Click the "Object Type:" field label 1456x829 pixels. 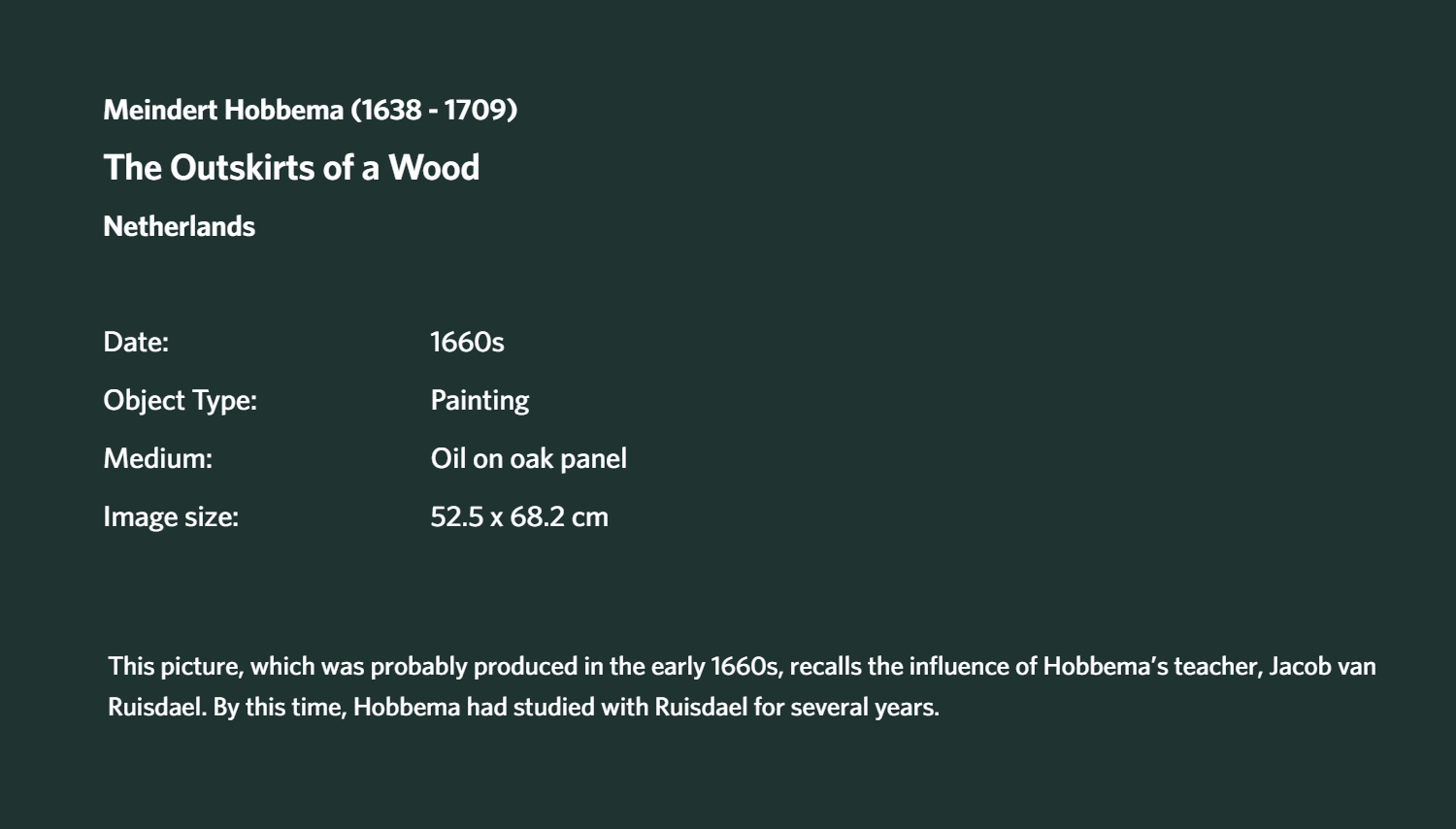[x=180, y=400]
